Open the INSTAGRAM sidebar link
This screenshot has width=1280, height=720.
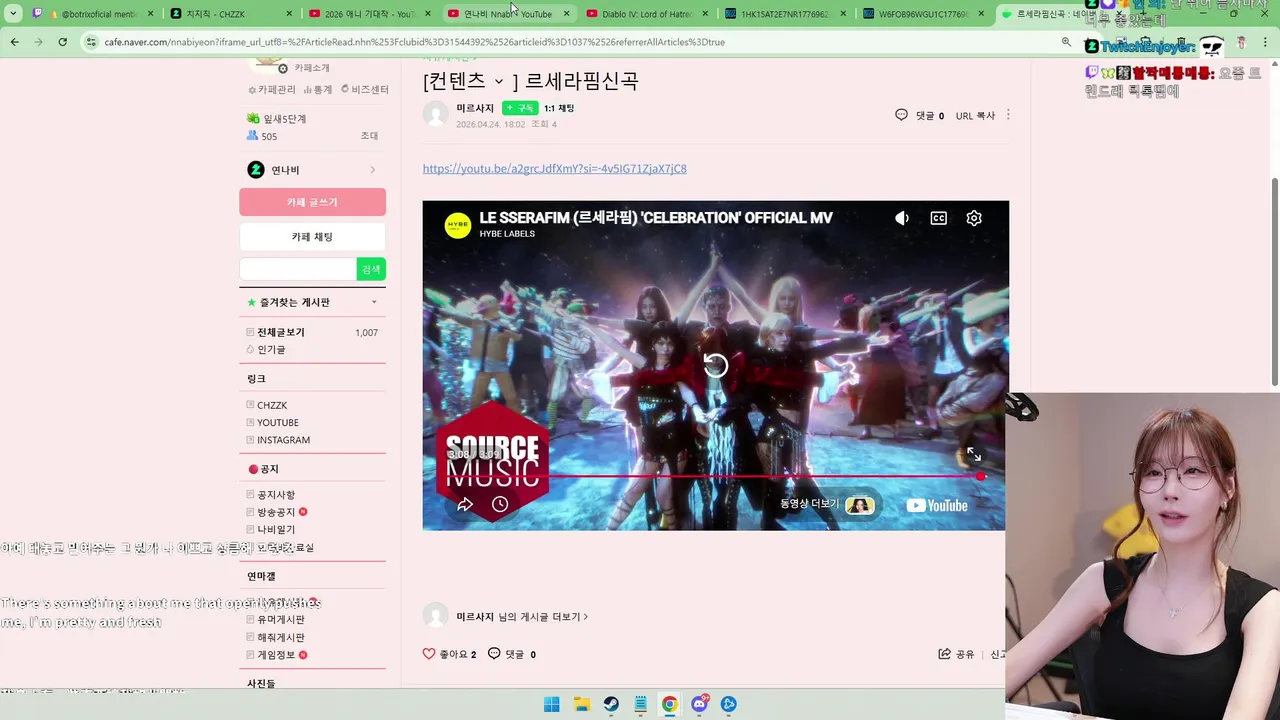[284, 440]
